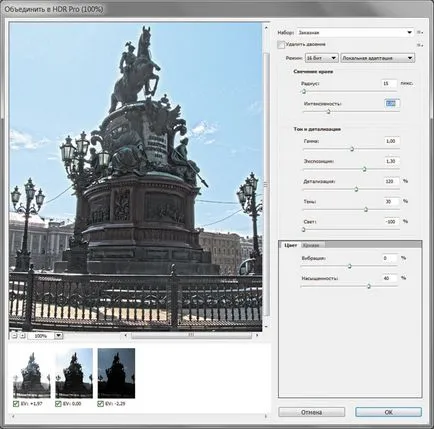This screenshot has width=434, height=429.
Task: Click the OK button
Action: coord(388,412)
